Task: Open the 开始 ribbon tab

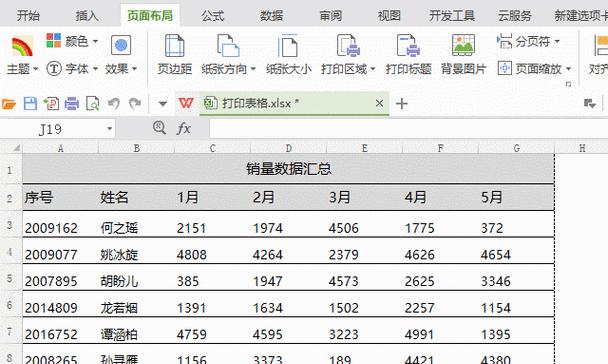Action: coord(28,16)
